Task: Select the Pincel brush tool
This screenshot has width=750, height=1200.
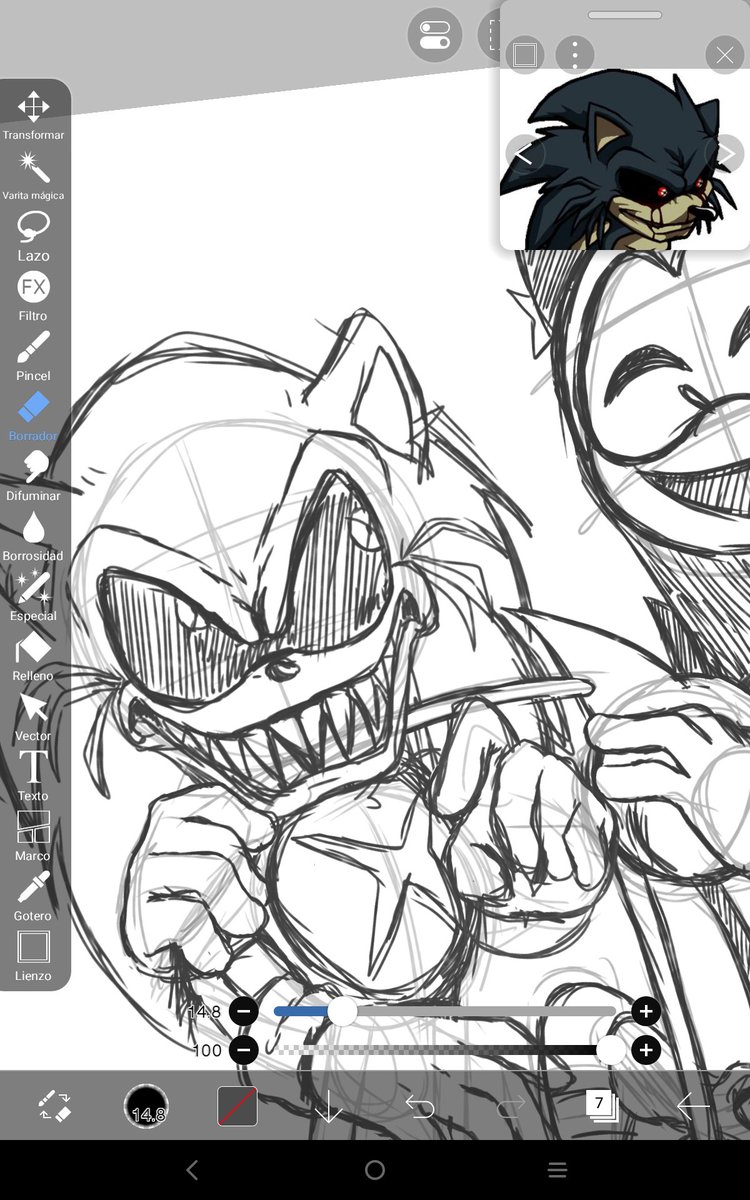Action: coord(33,355)
